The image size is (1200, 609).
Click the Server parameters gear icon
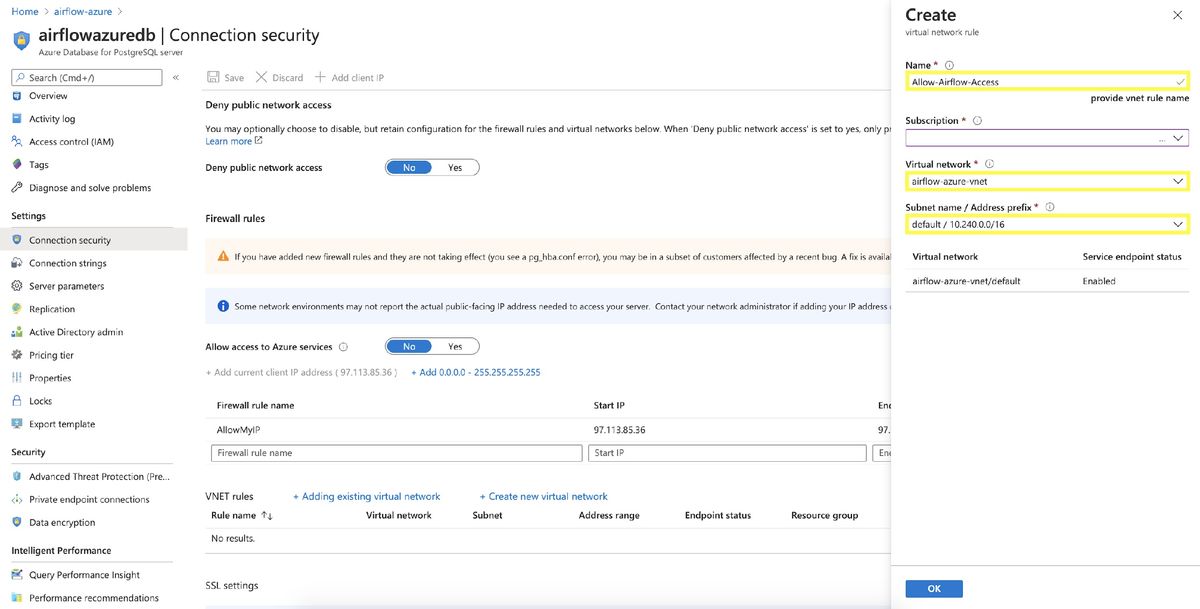click(x=17, y=286)
